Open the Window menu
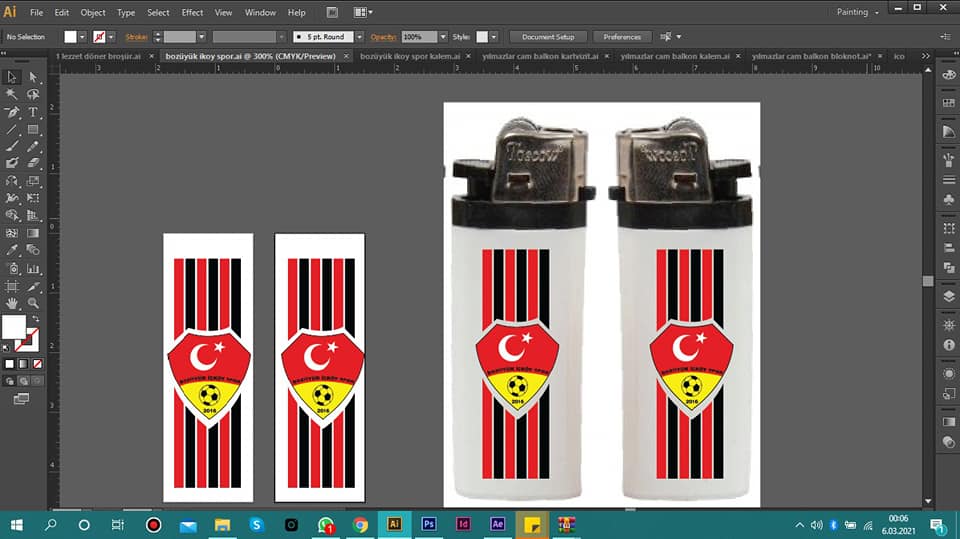 (x=260, y=12)
